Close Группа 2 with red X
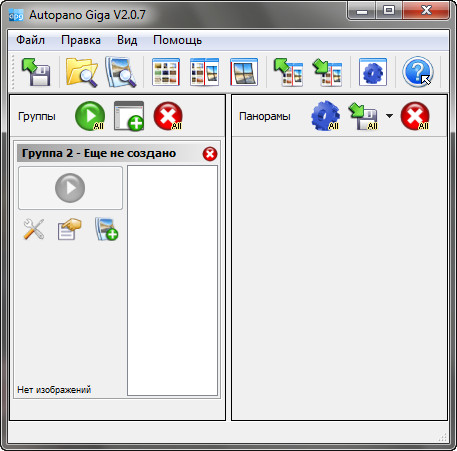The width and height of the screenshot is (457, 451). pos(210,154)
